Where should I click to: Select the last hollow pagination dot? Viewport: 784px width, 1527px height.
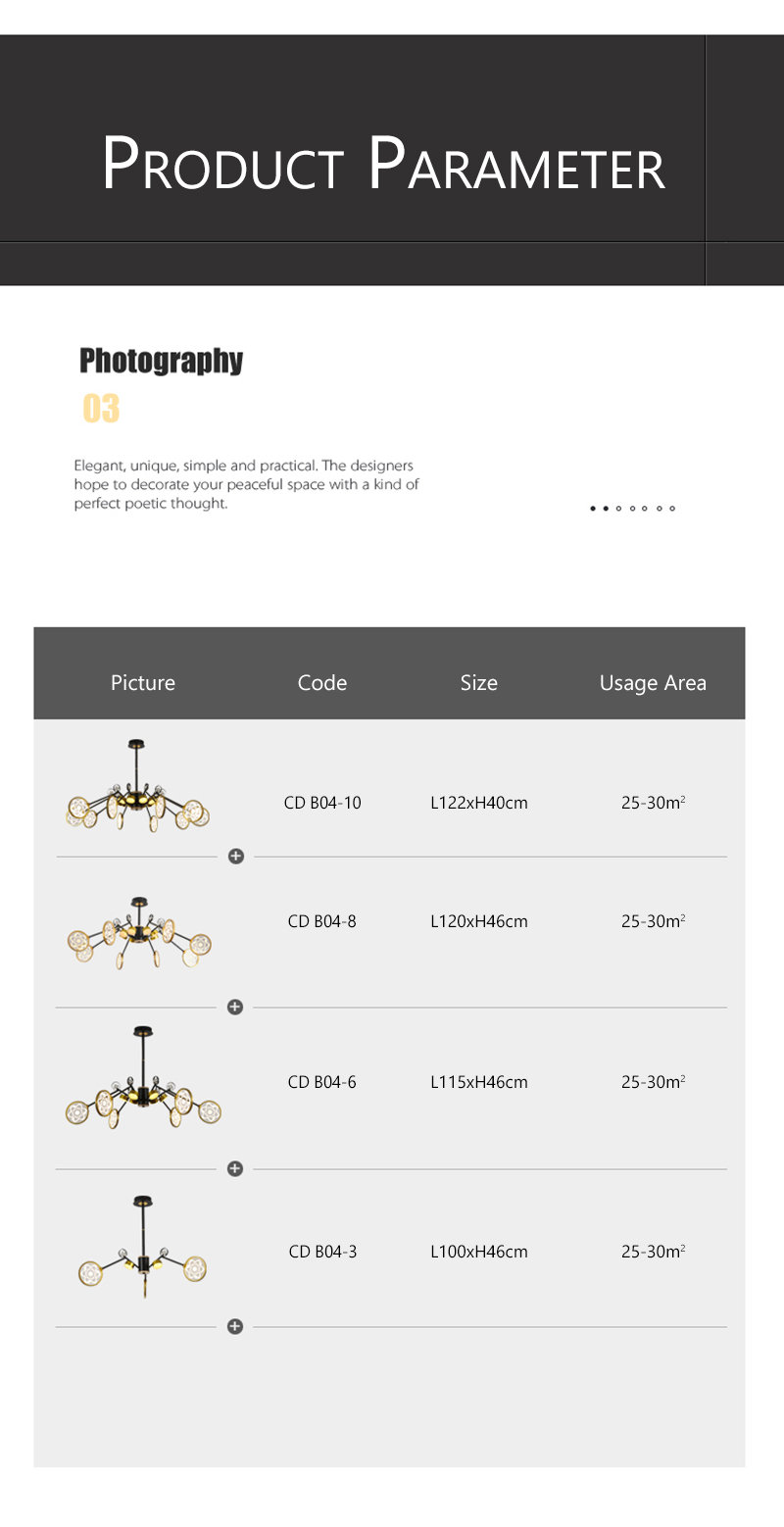pyautogui.click(x=672, y=509)
